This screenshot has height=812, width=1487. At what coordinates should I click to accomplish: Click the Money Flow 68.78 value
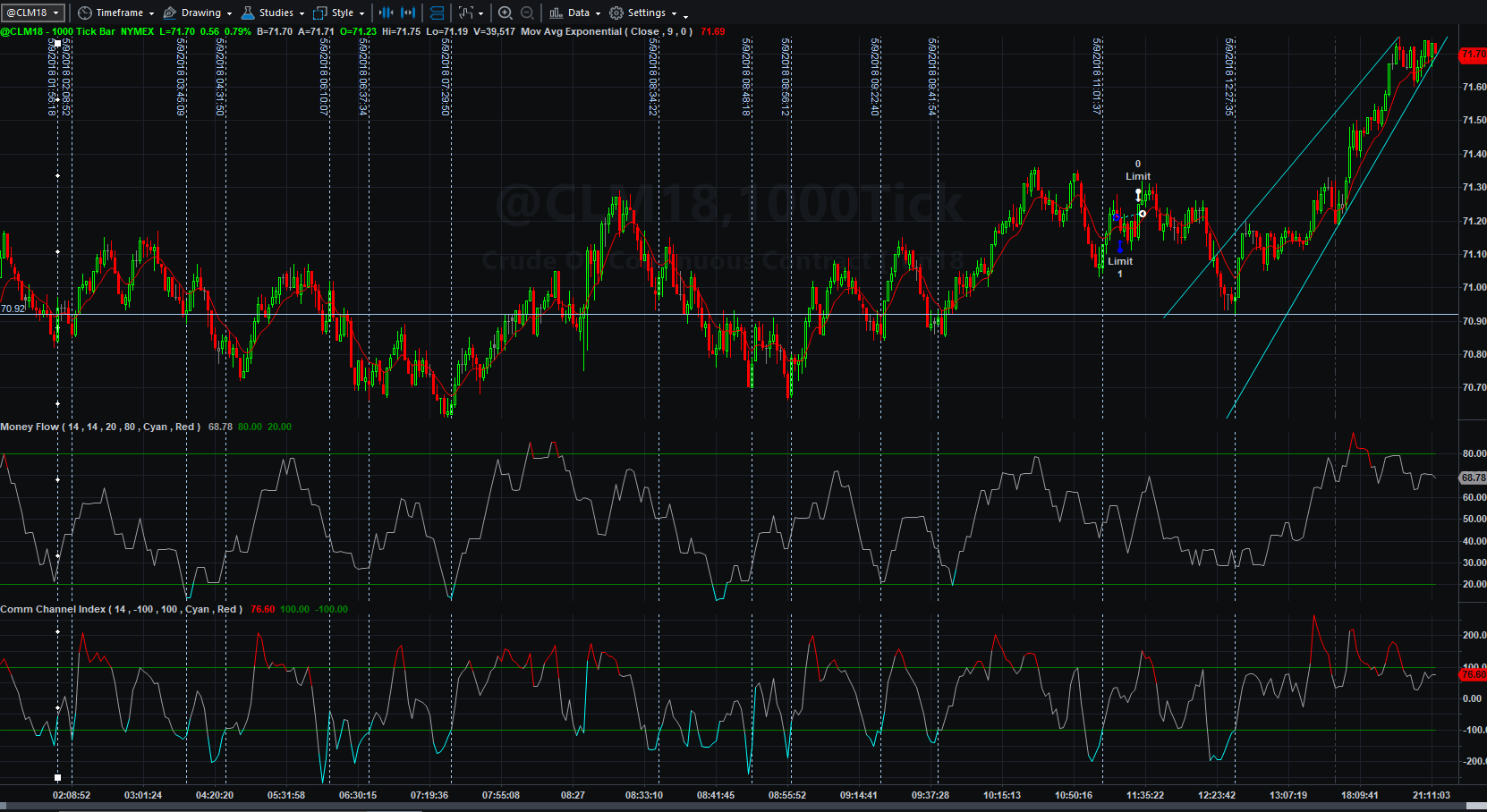tap(220, 427)
